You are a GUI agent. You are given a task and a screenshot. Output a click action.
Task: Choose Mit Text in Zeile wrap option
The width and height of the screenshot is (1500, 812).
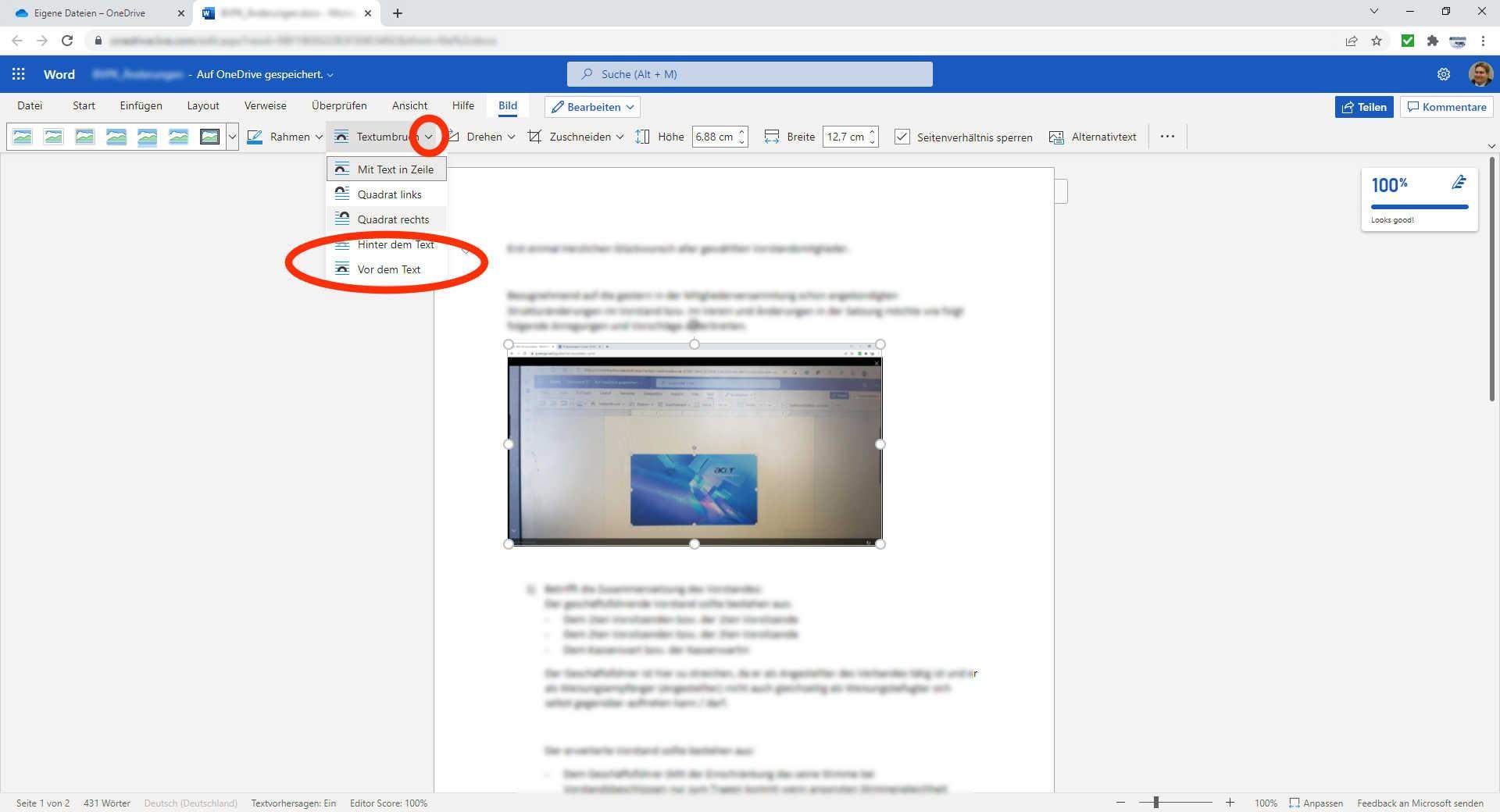(387, 169)
